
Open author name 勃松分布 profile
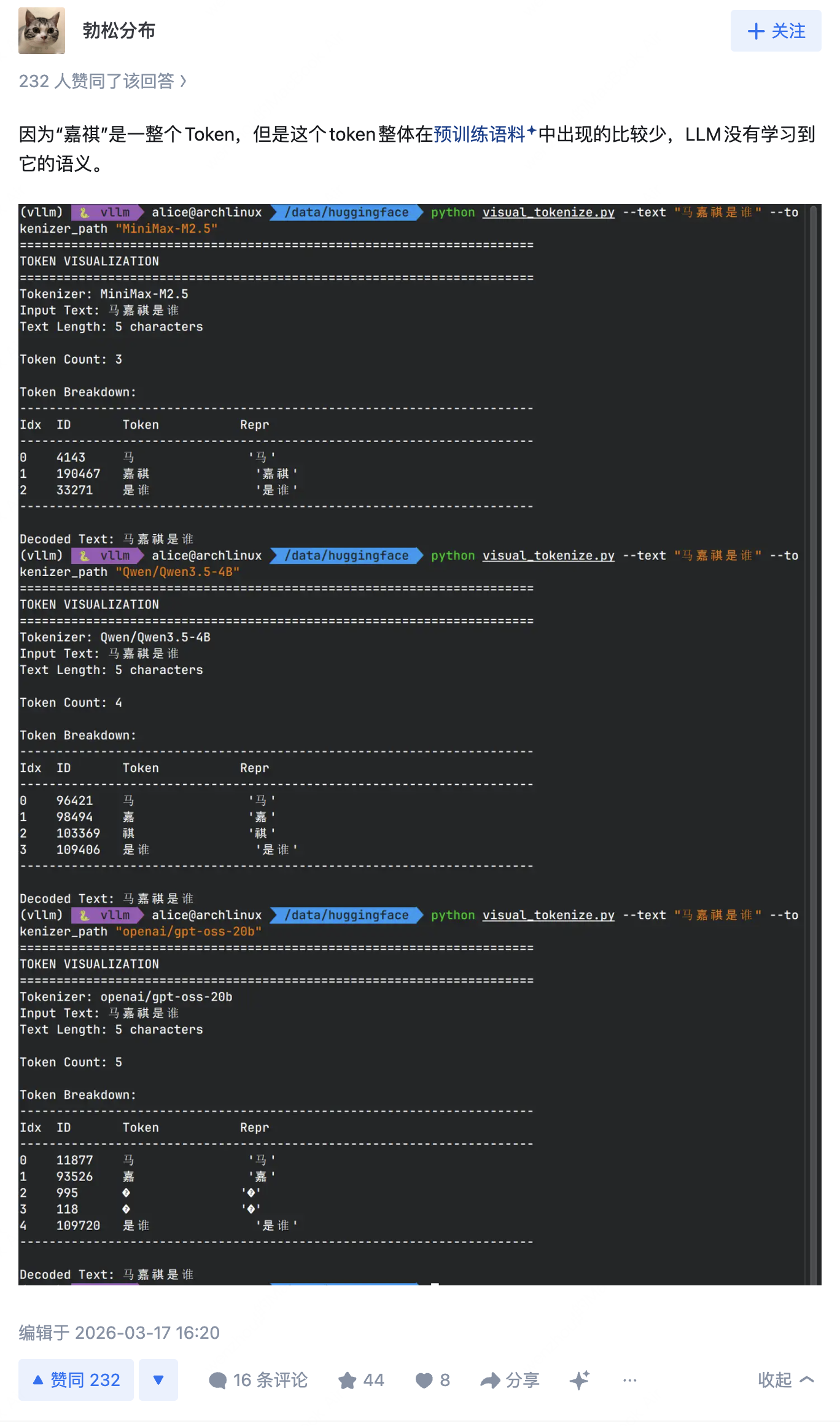point(119,31)
